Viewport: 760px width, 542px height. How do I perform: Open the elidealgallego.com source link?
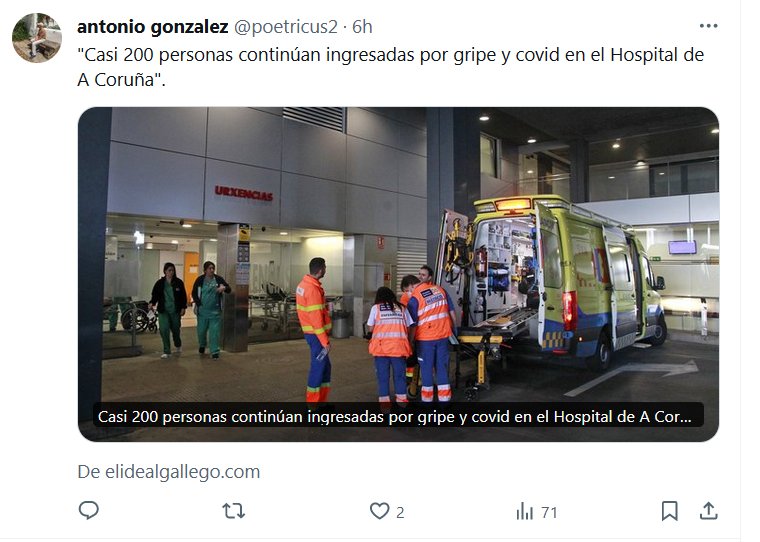click(x=169, y=472)
